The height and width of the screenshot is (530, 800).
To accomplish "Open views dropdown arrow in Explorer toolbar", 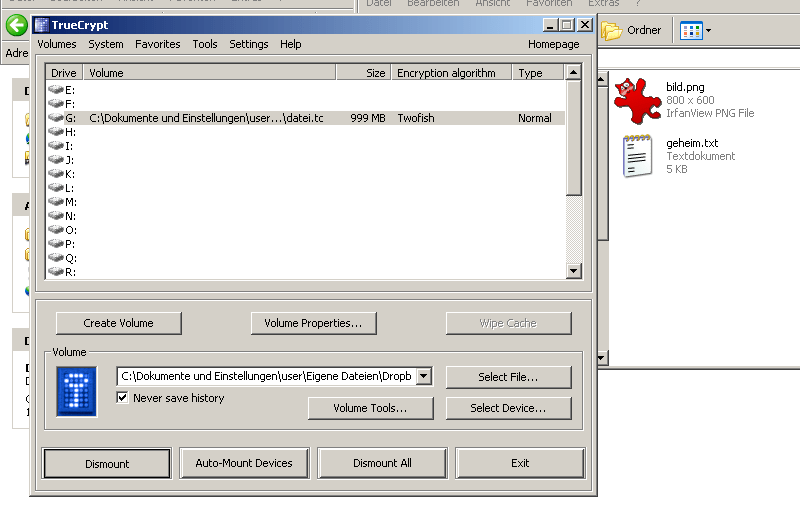I will 708,31.
